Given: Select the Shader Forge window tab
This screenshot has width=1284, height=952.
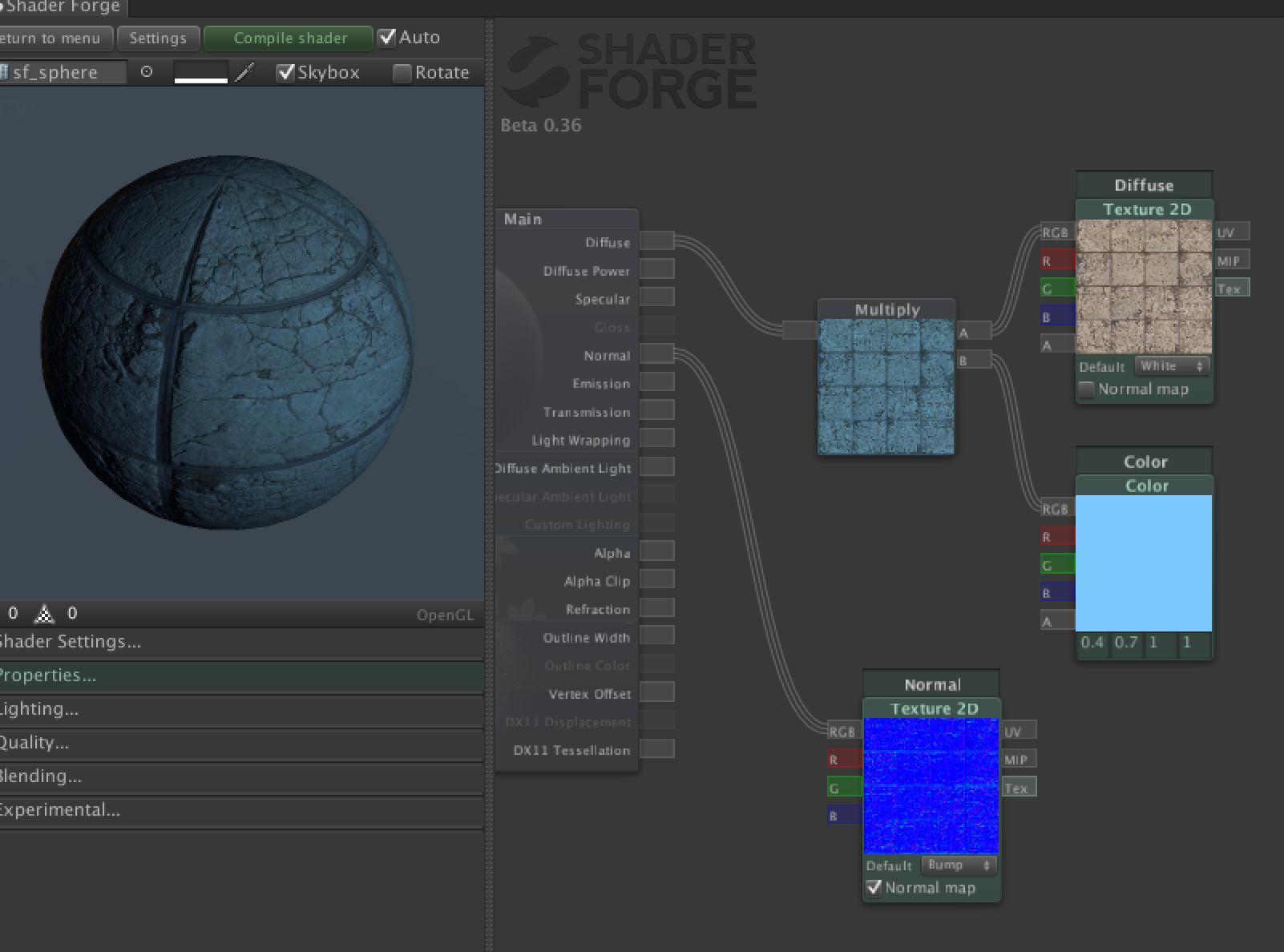Looking at the screenshot, I should tap(63, 8).
